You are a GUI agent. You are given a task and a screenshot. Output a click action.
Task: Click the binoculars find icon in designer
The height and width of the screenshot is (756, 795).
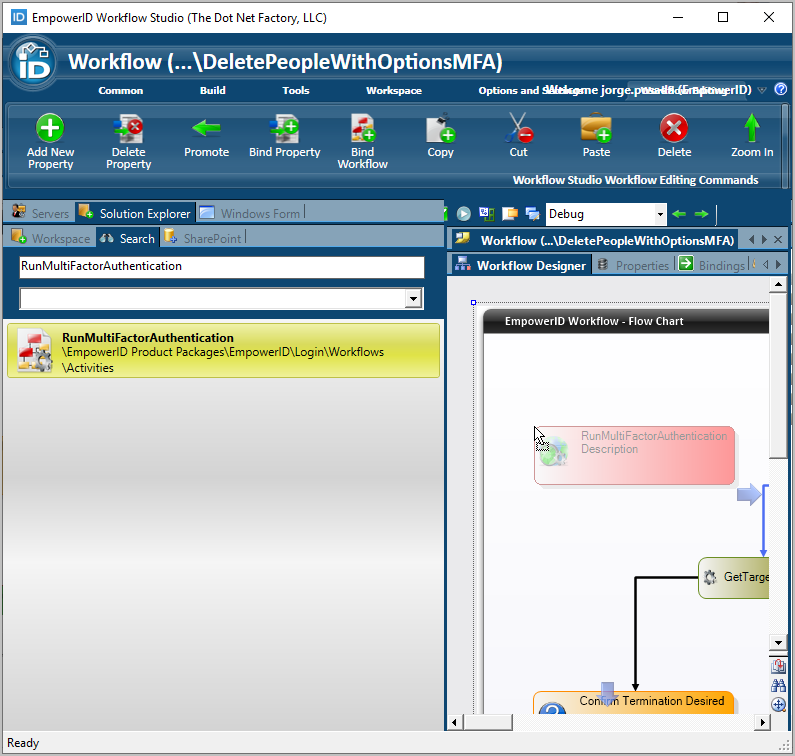point(778,685)
